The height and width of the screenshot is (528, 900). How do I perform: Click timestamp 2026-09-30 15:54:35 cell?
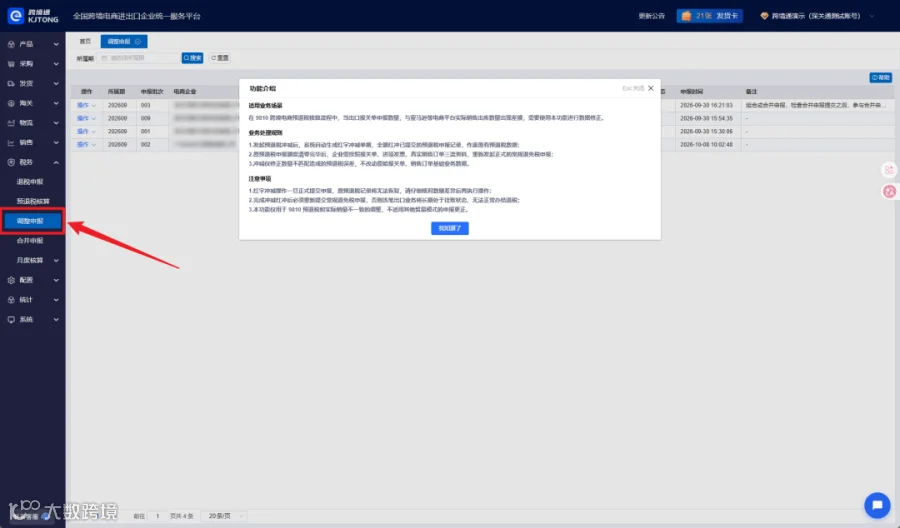[x=707, y=118]
